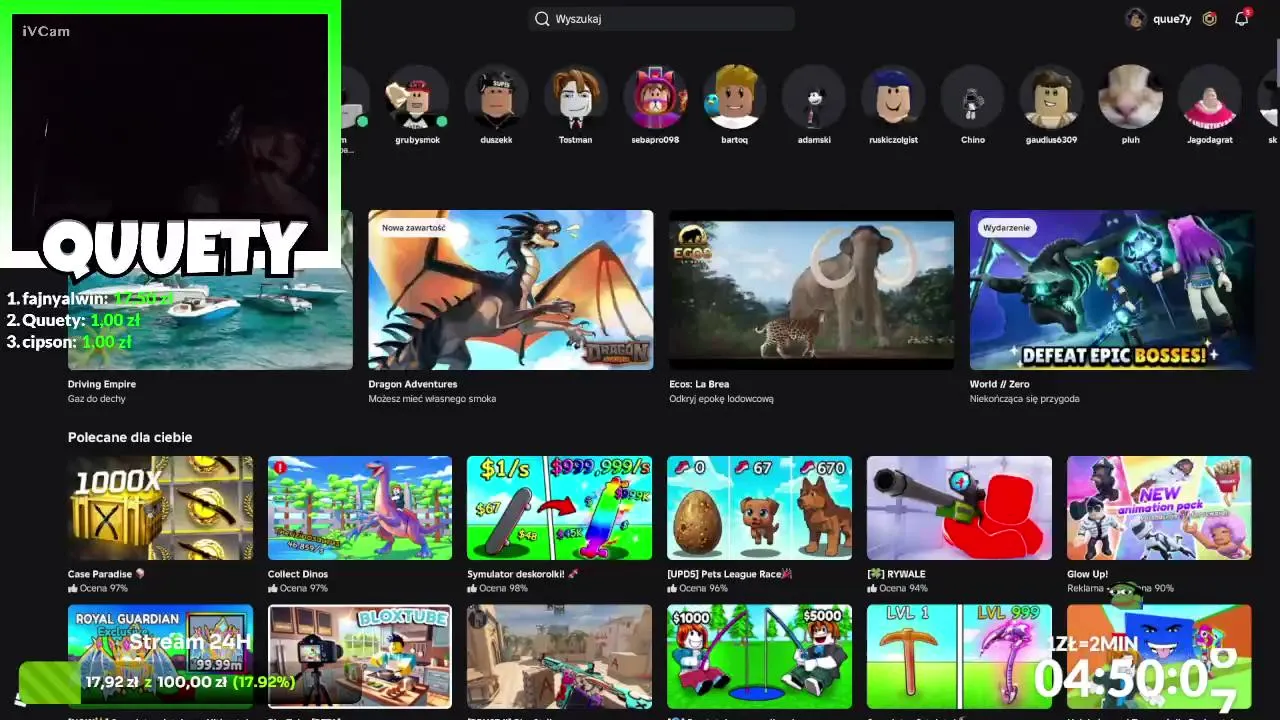1280x720 pixels.
Task: Open the notifications bell
Action: pyautogui.click(x=1241, y=19)
